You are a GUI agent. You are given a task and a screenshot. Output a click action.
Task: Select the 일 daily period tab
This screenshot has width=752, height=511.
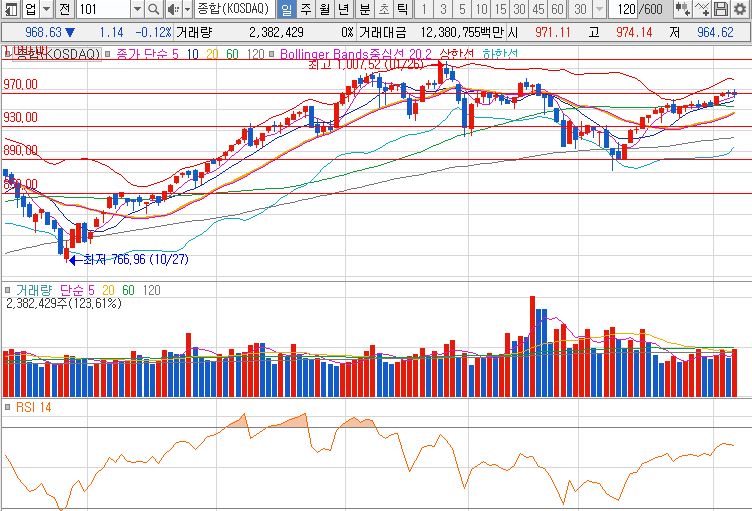click(x=286, y=9)
